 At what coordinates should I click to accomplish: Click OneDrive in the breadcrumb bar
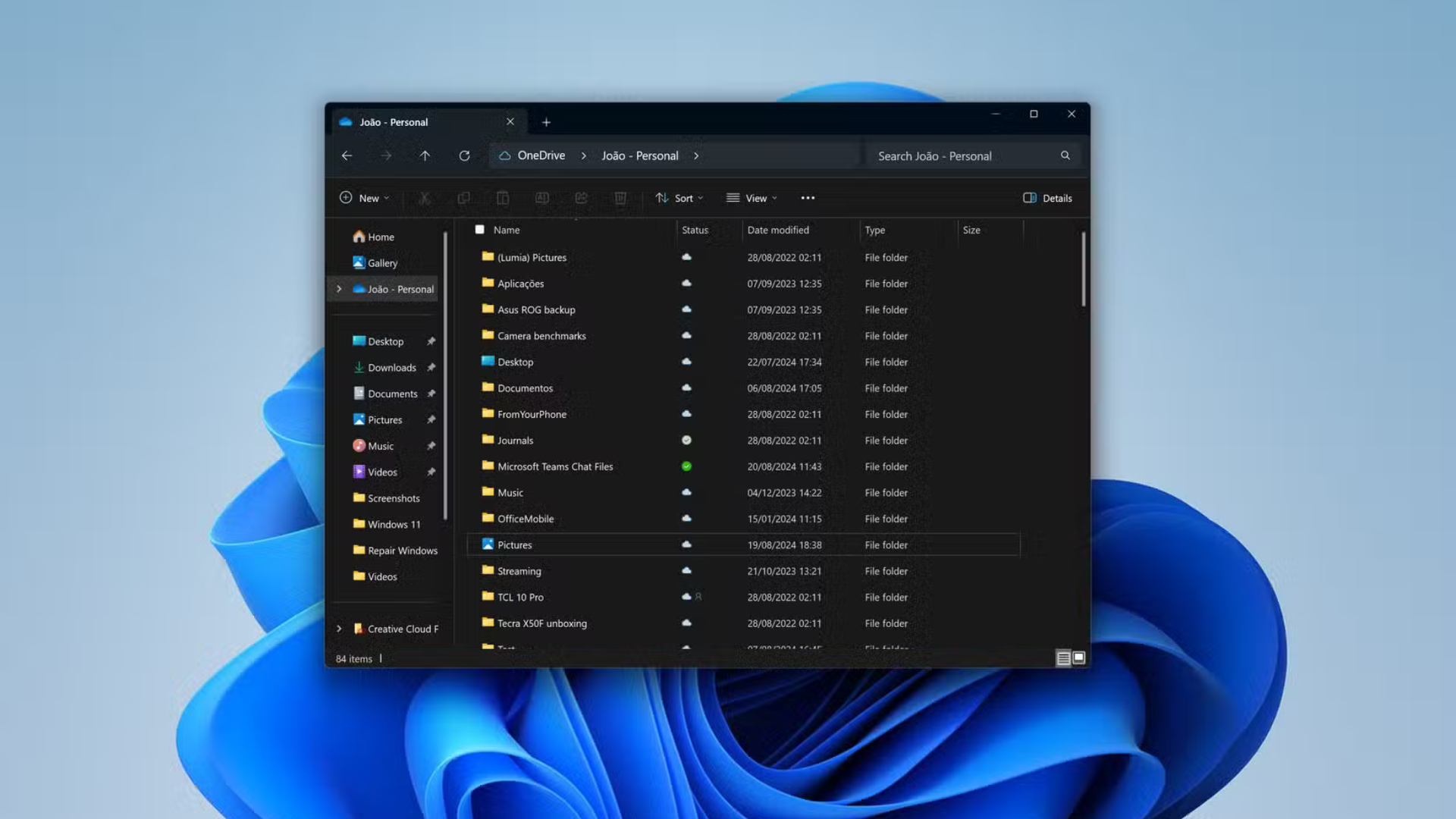[x=541, y=155]
